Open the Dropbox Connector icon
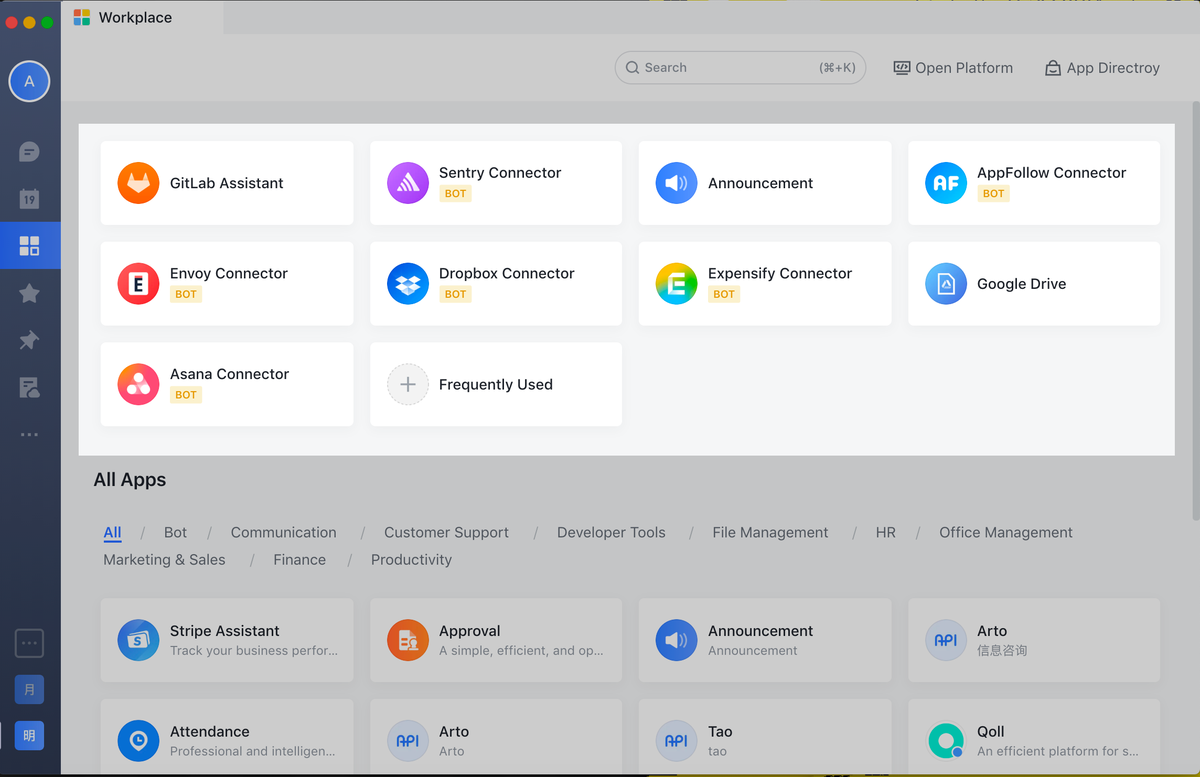 coord(407,284)
